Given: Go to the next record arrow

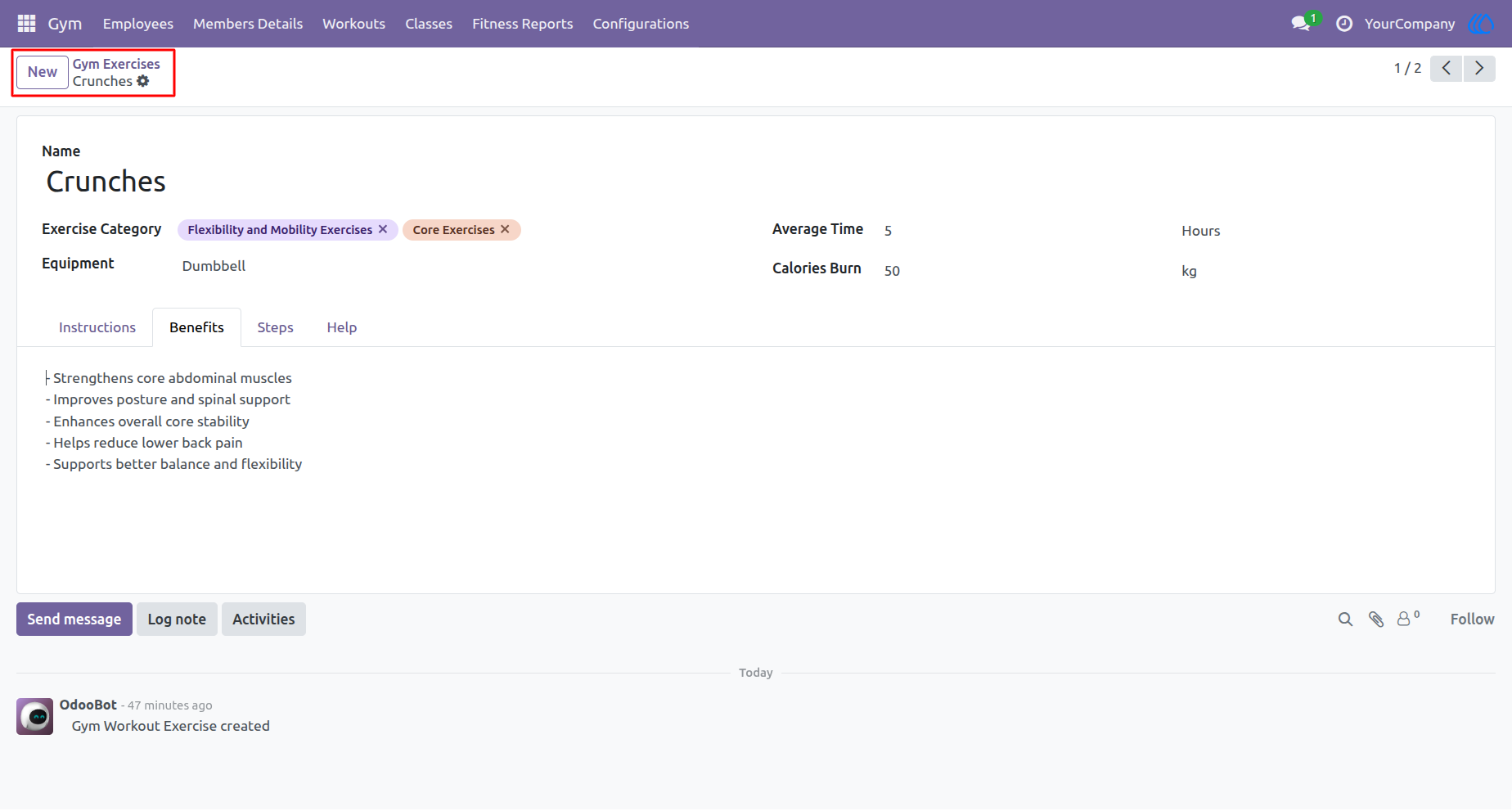Looking at the screenshot, I should tap(1479, 68).
